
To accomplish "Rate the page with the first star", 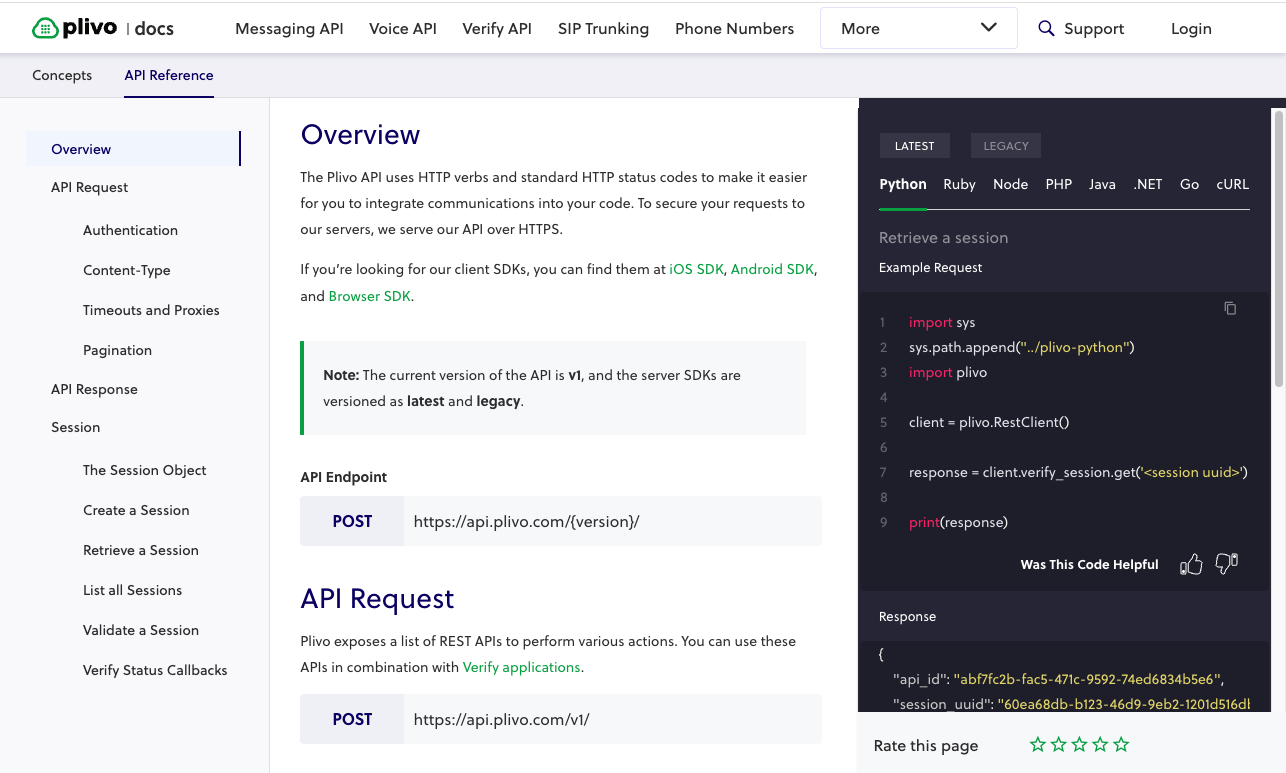I will pos(1037,745).
